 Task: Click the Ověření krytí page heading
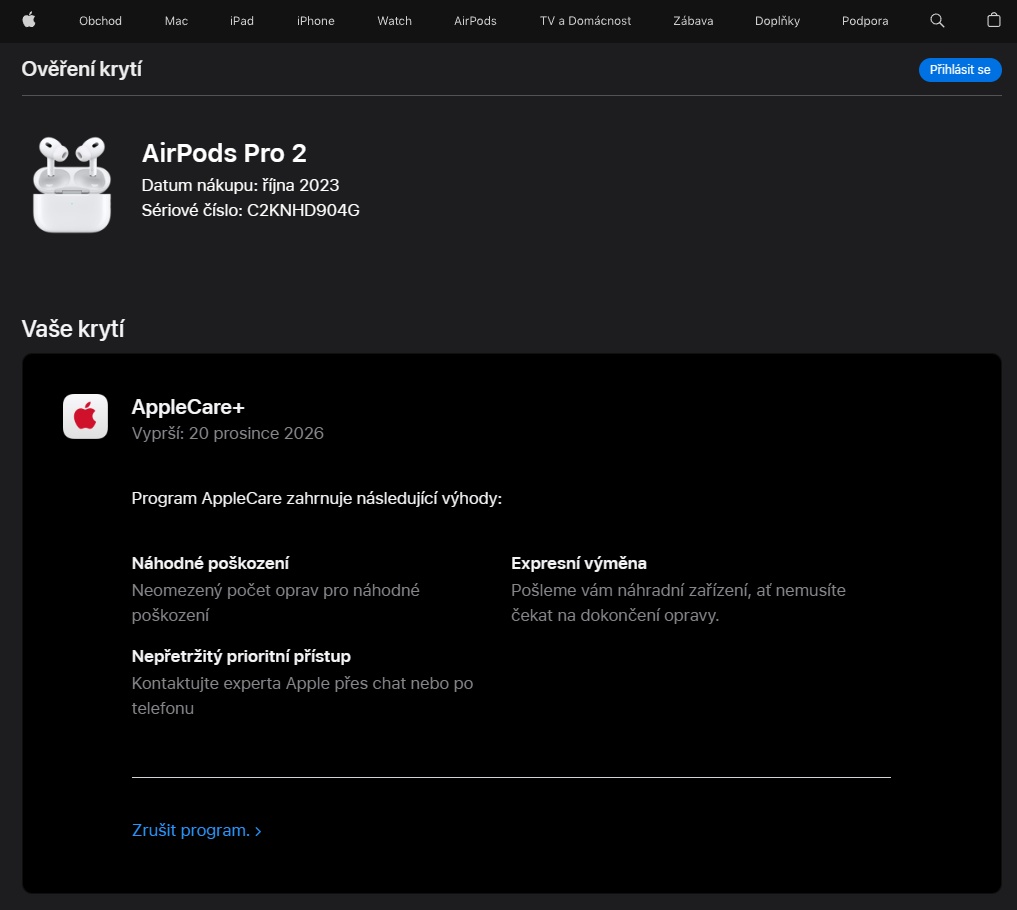pos(82,69)
